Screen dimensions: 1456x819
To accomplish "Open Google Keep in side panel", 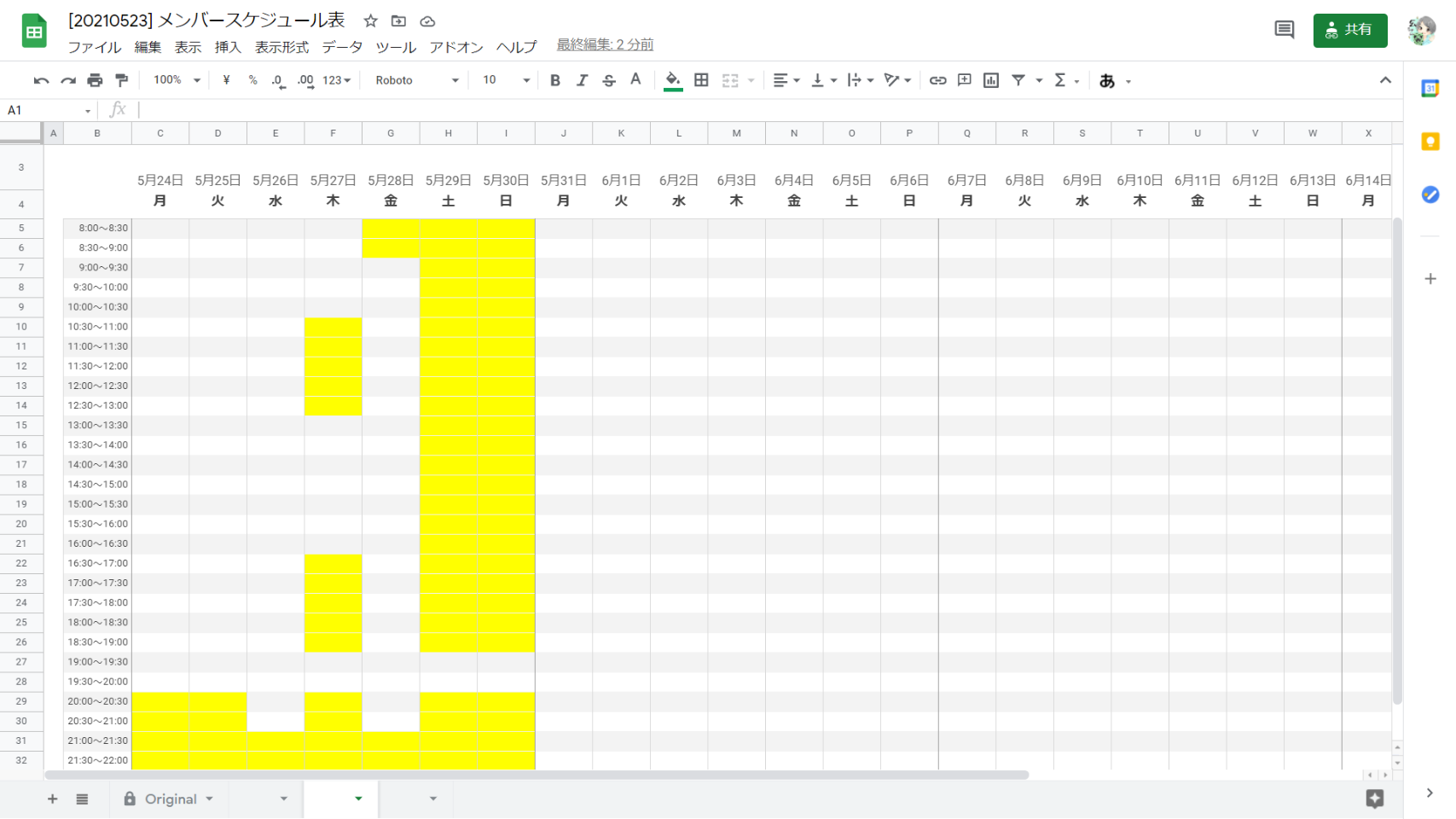I will point(1430,142).
